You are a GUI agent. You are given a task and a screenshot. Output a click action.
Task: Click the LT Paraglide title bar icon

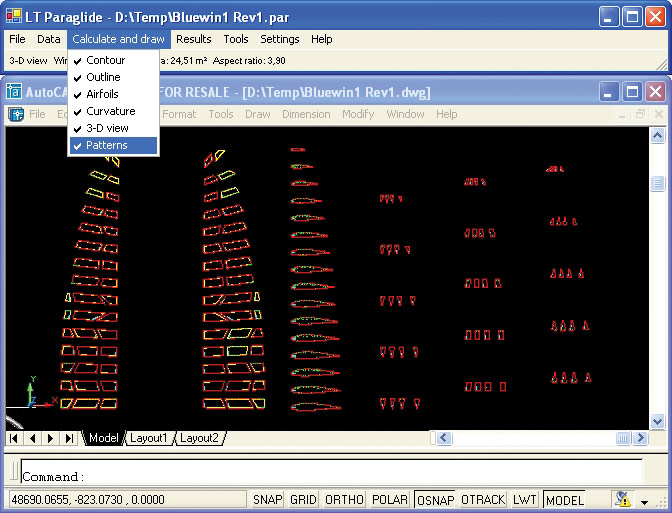coord(16,16)
